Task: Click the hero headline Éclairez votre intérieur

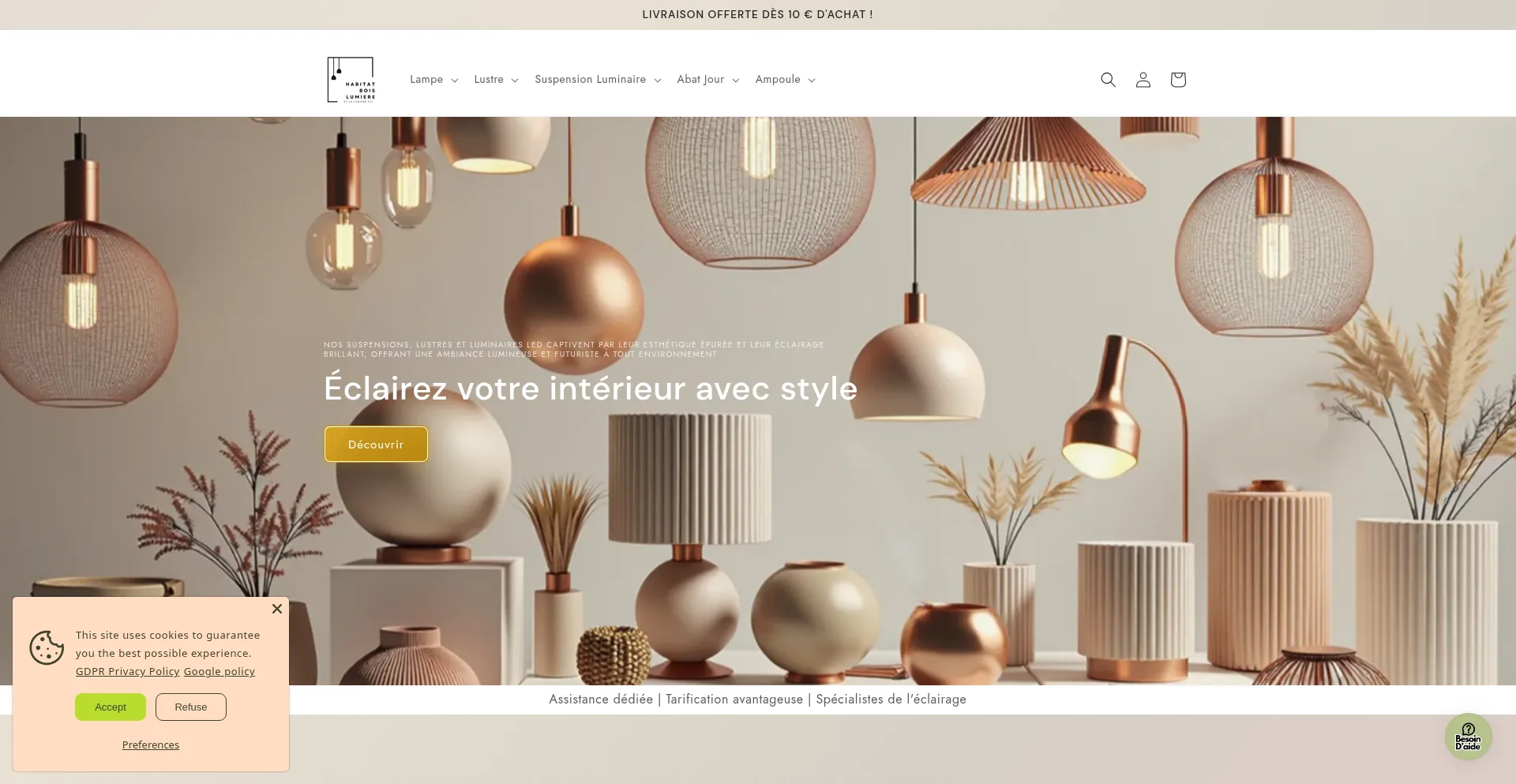Action: (590, 388)
